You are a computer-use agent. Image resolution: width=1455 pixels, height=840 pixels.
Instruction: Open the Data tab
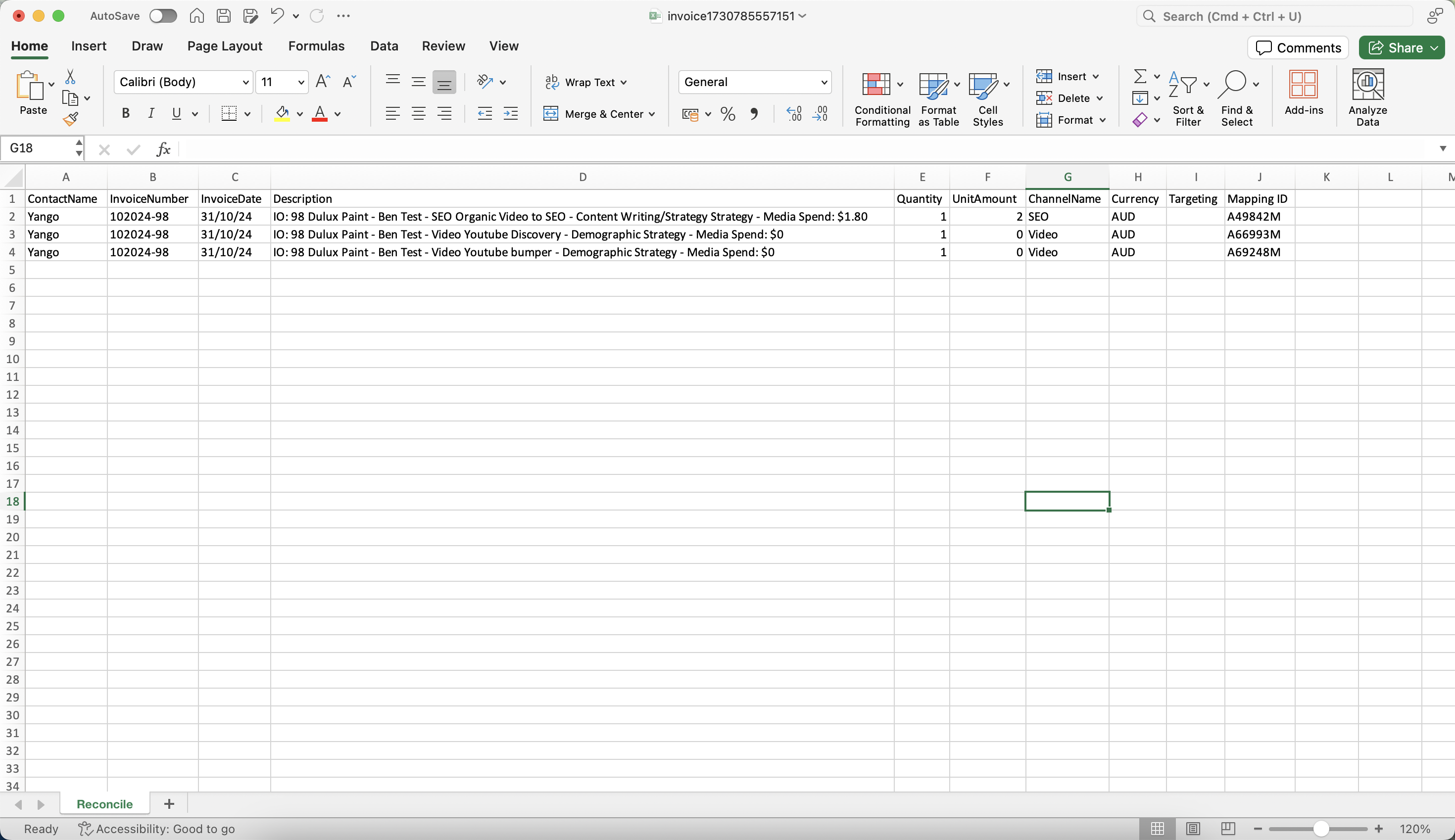(x=385, y=46)
